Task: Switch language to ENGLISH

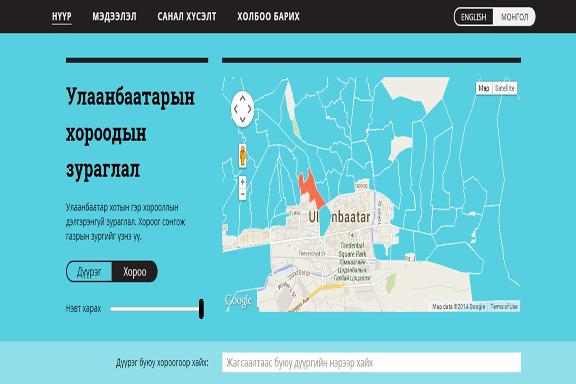Action: 474,17
